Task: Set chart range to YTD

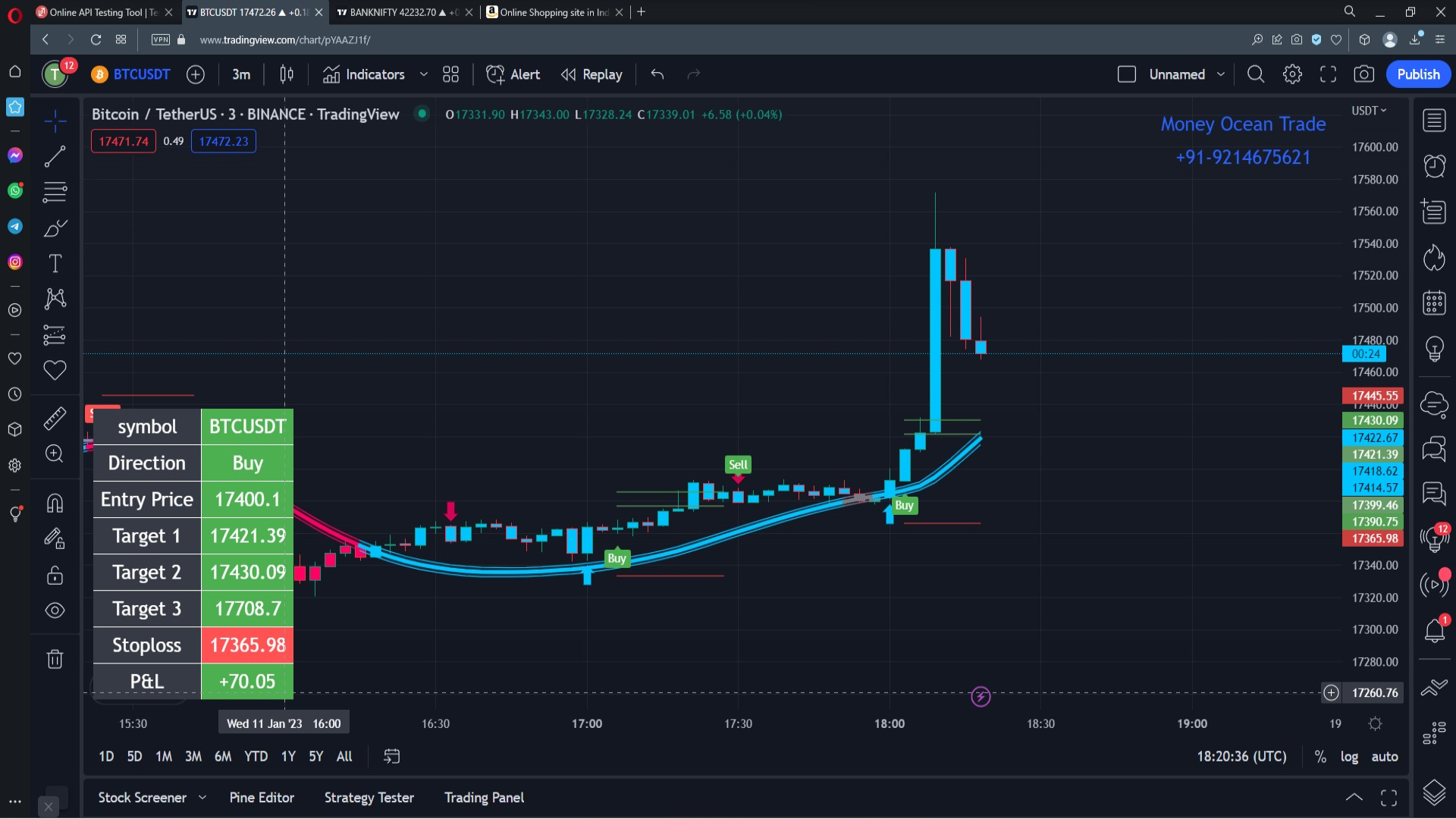Action: point(256,757)
